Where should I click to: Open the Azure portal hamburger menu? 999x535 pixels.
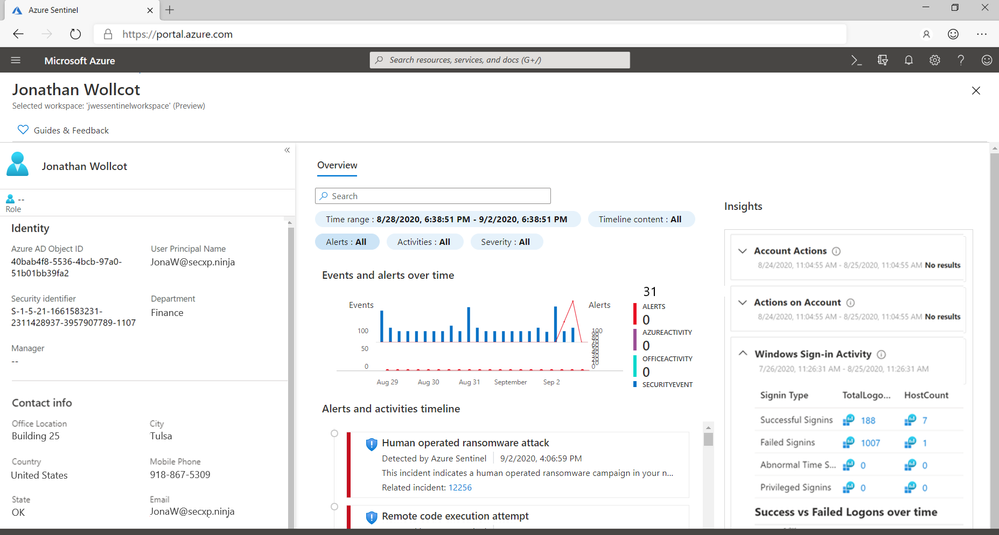(16, 61)
